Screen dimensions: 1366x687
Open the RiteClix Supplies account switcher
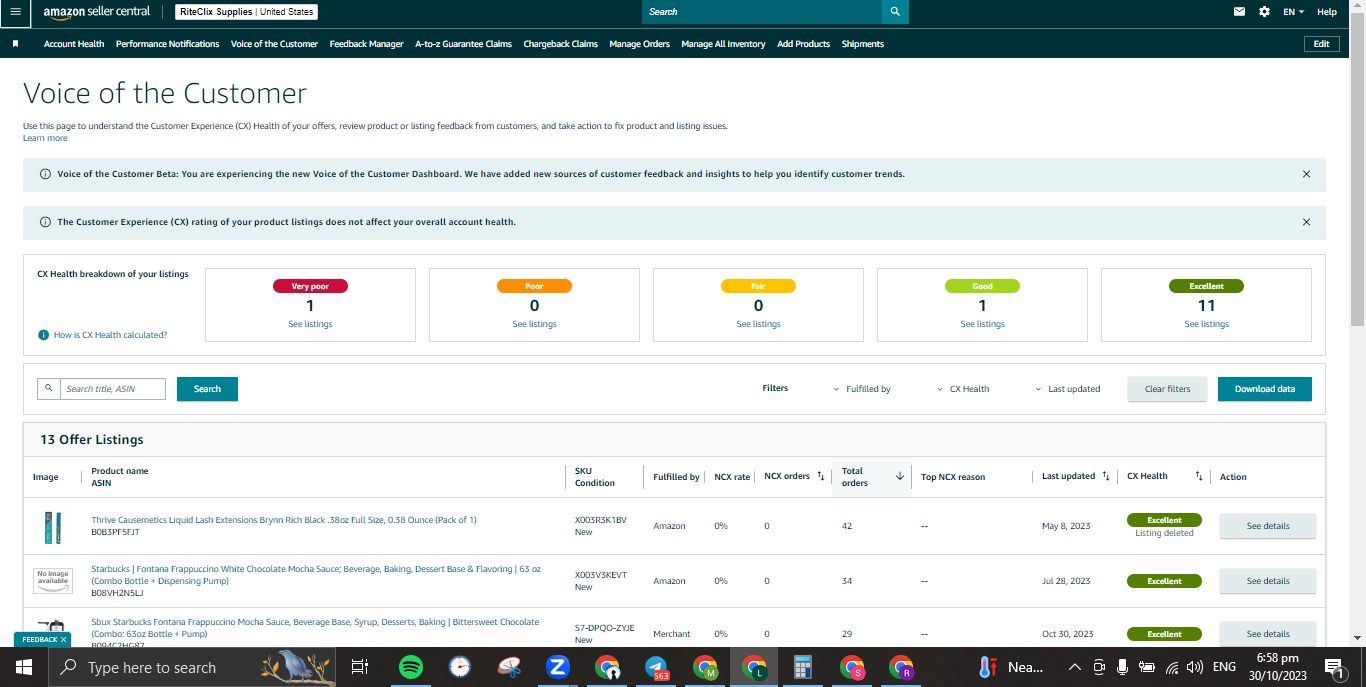tap(246, 12)
